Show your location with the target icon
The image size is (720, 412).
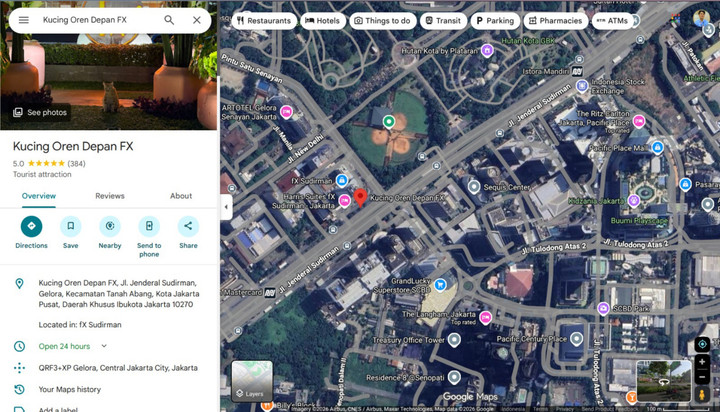[702, 345]
